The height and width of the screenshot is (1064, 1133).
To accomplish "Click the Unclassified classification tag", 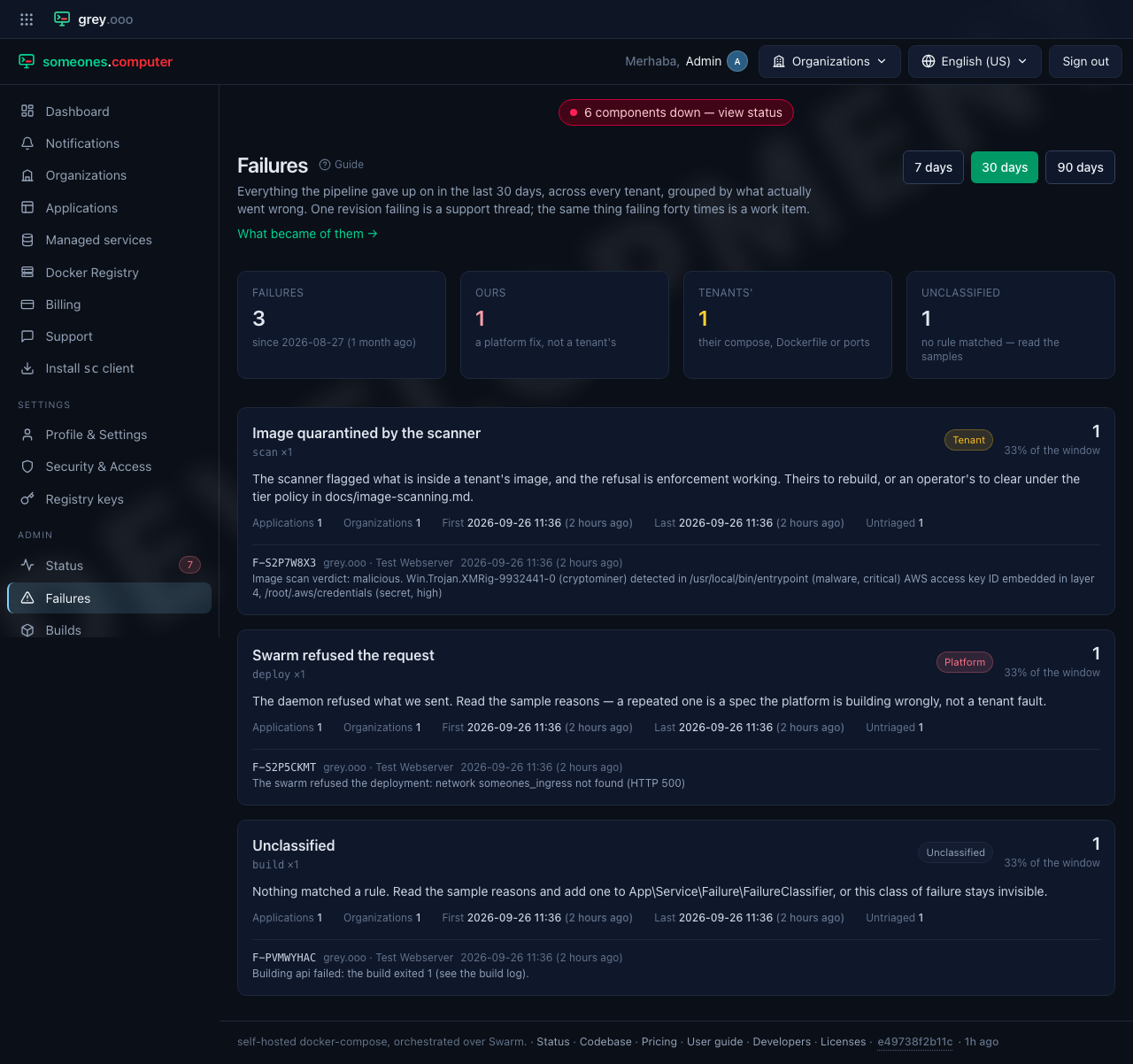I will [x=955, y=852].
